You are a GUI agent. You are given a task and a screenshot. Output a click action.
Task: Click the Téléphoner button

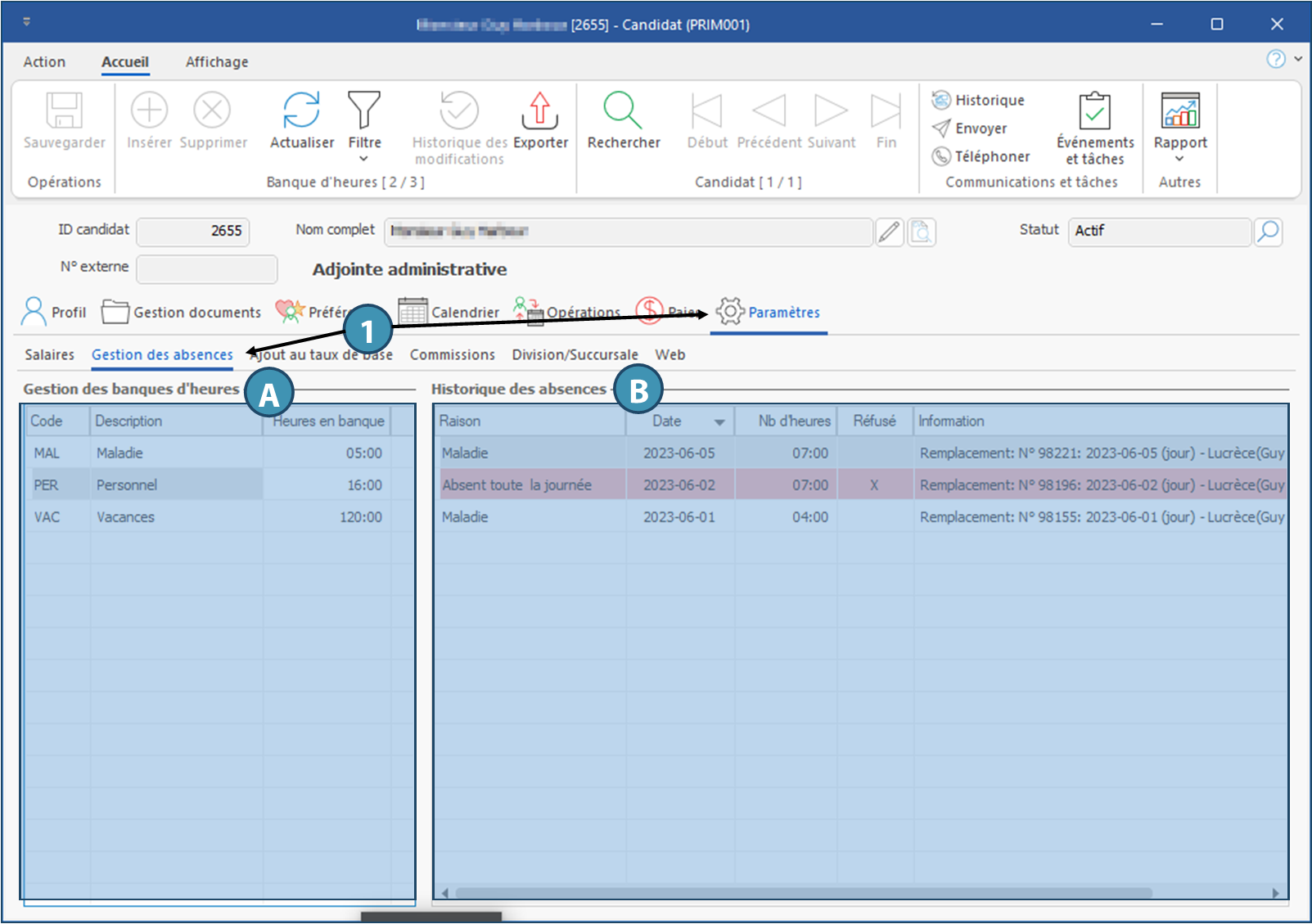pos(981,156)
